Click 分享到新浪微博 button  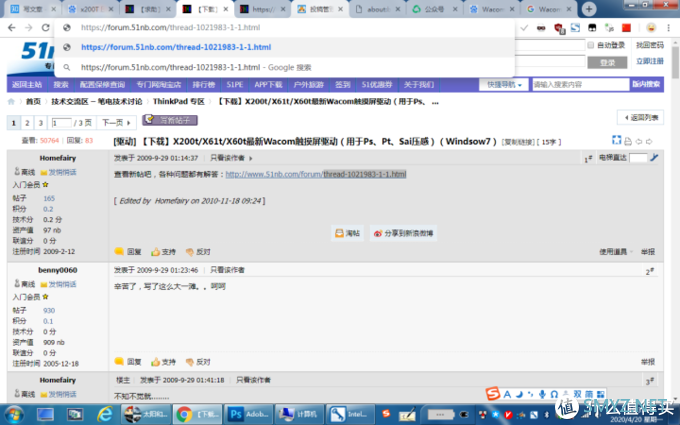pos(403,233)
